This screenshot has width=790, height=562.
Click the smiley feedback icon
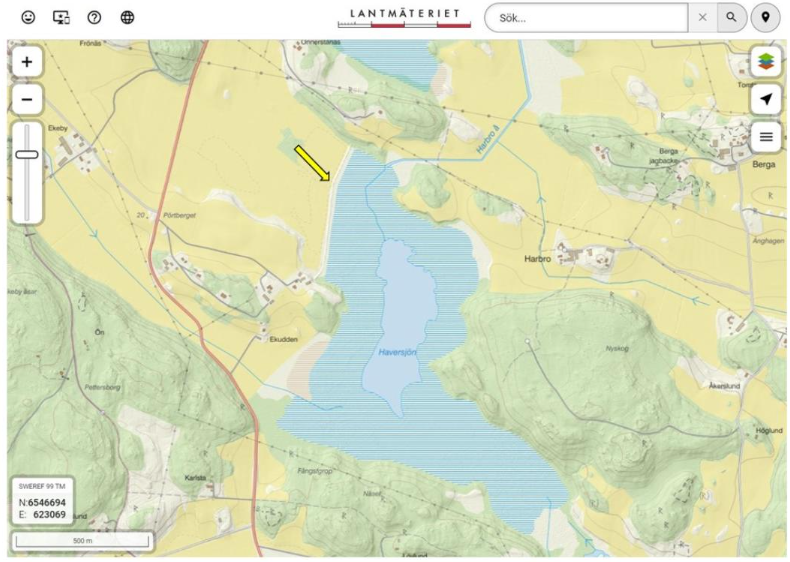click(27, 18)
